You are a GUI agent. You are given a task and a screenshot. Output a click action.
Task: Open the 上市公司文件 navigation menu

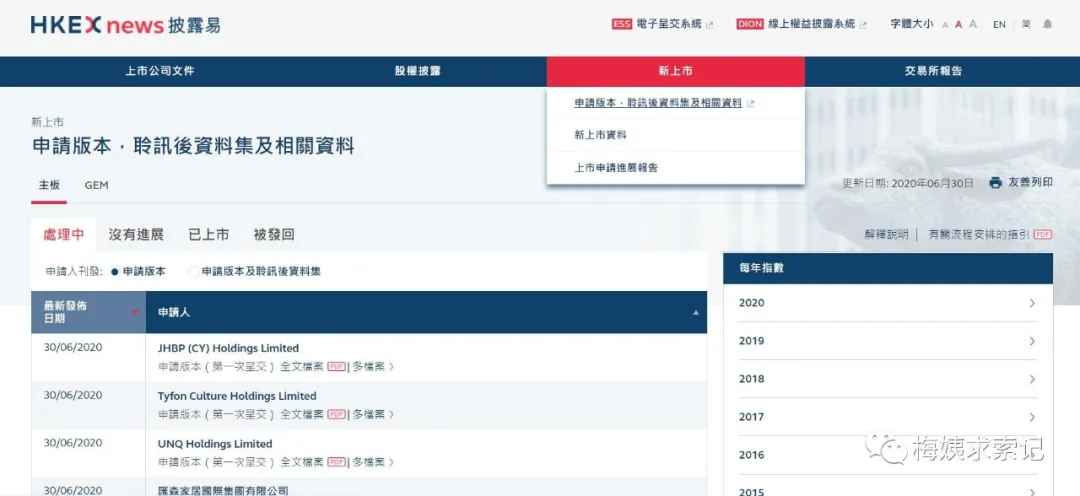pos(160,71)
